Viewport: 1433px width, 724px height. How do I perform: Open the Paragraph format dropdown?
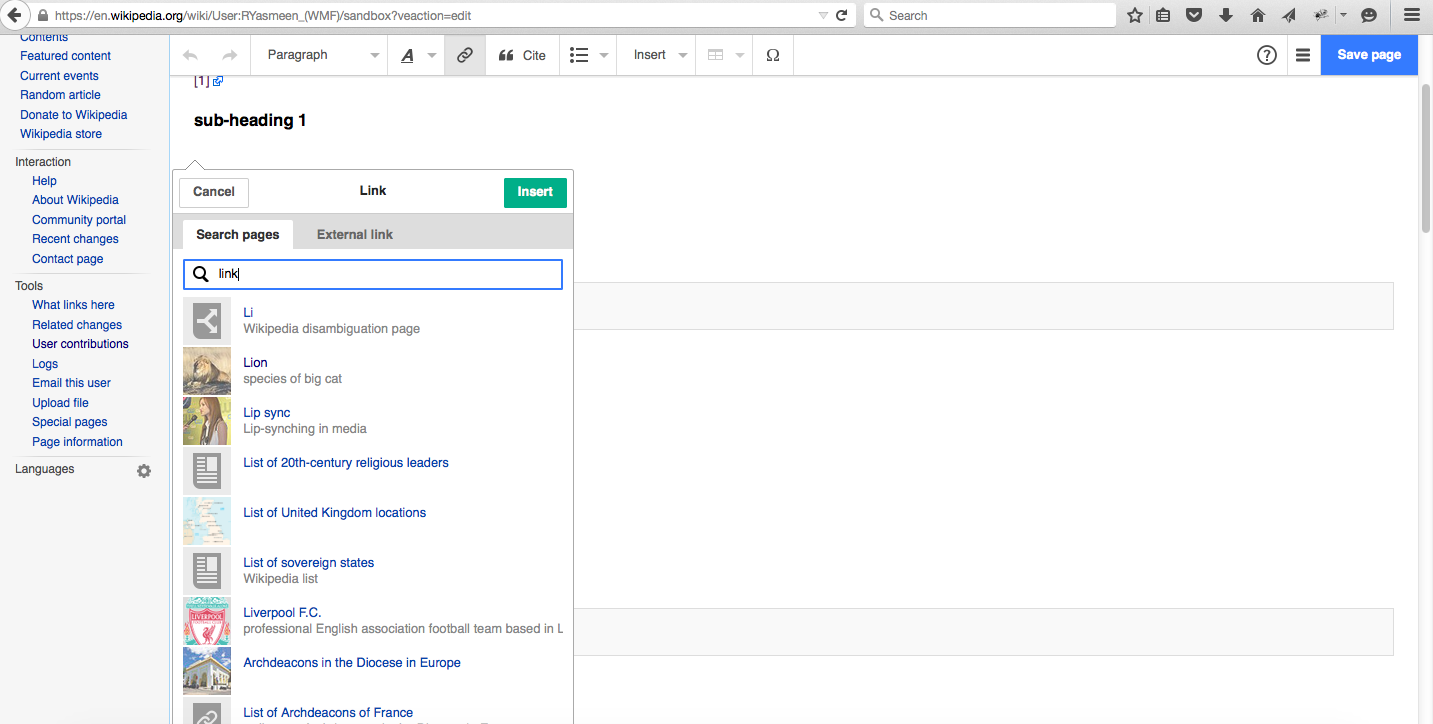point(319,55)
